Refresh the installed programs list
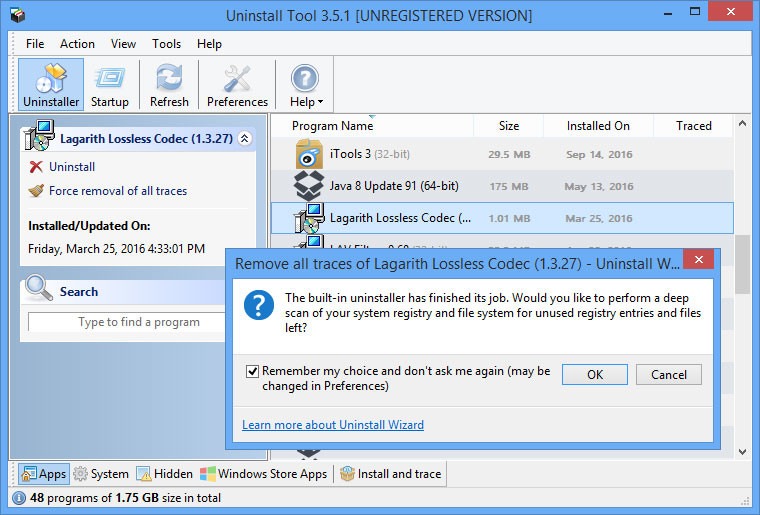 click(x=169, y=85)
